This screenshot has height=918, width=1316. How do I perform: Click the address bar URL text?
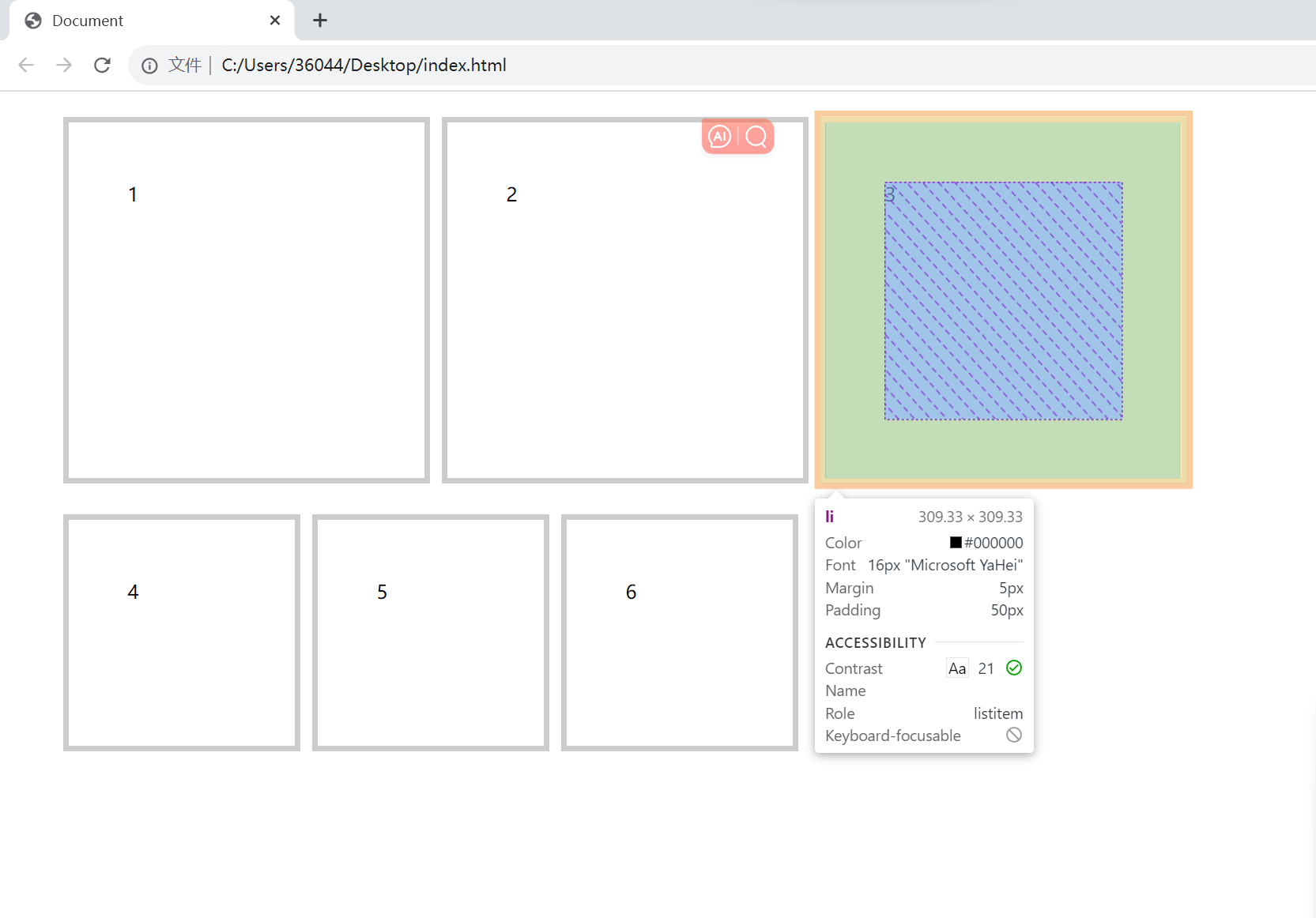[x=364, y=65]
